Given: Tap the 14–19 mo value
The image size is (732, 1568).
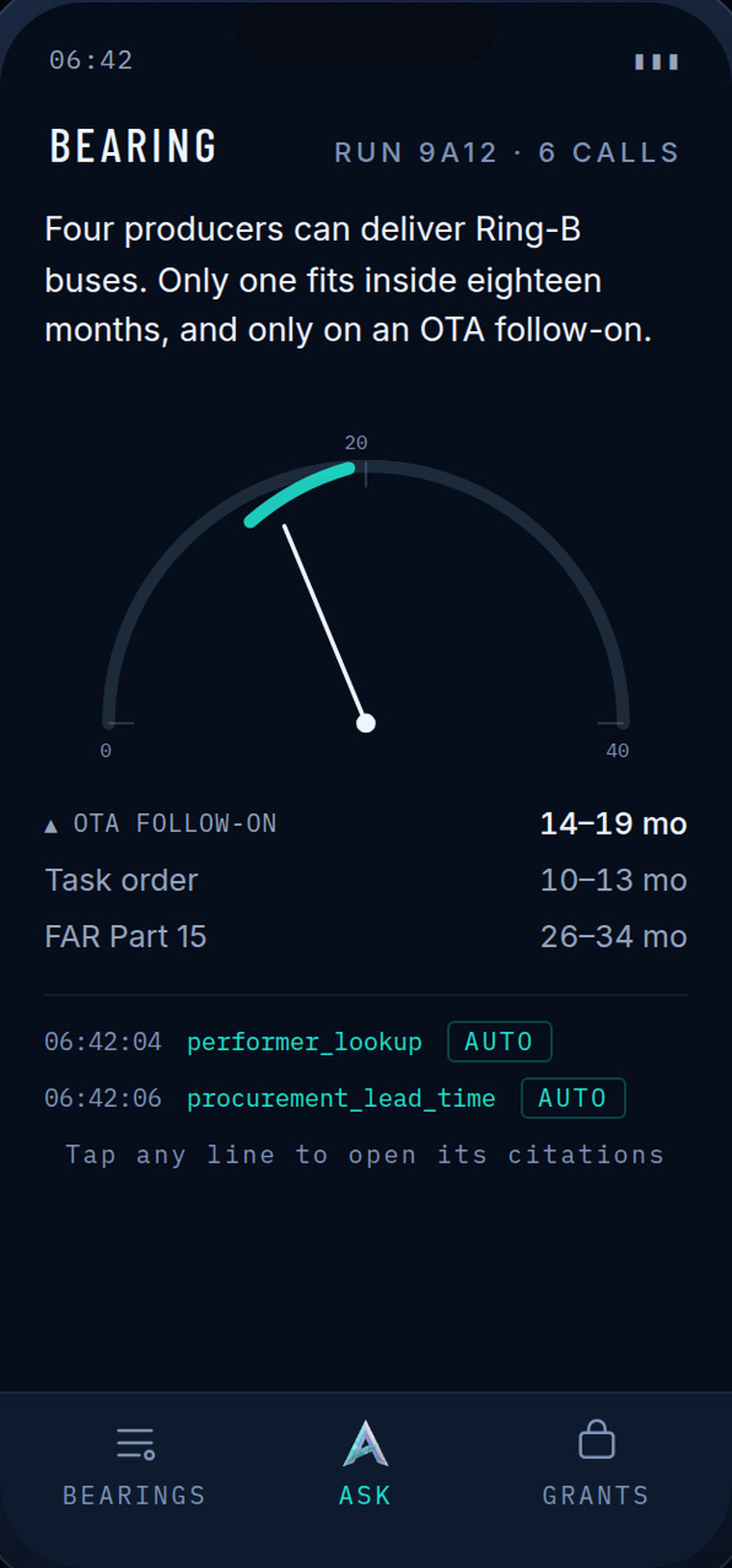Looking at the screenshot, I should (x=614, y=824).
